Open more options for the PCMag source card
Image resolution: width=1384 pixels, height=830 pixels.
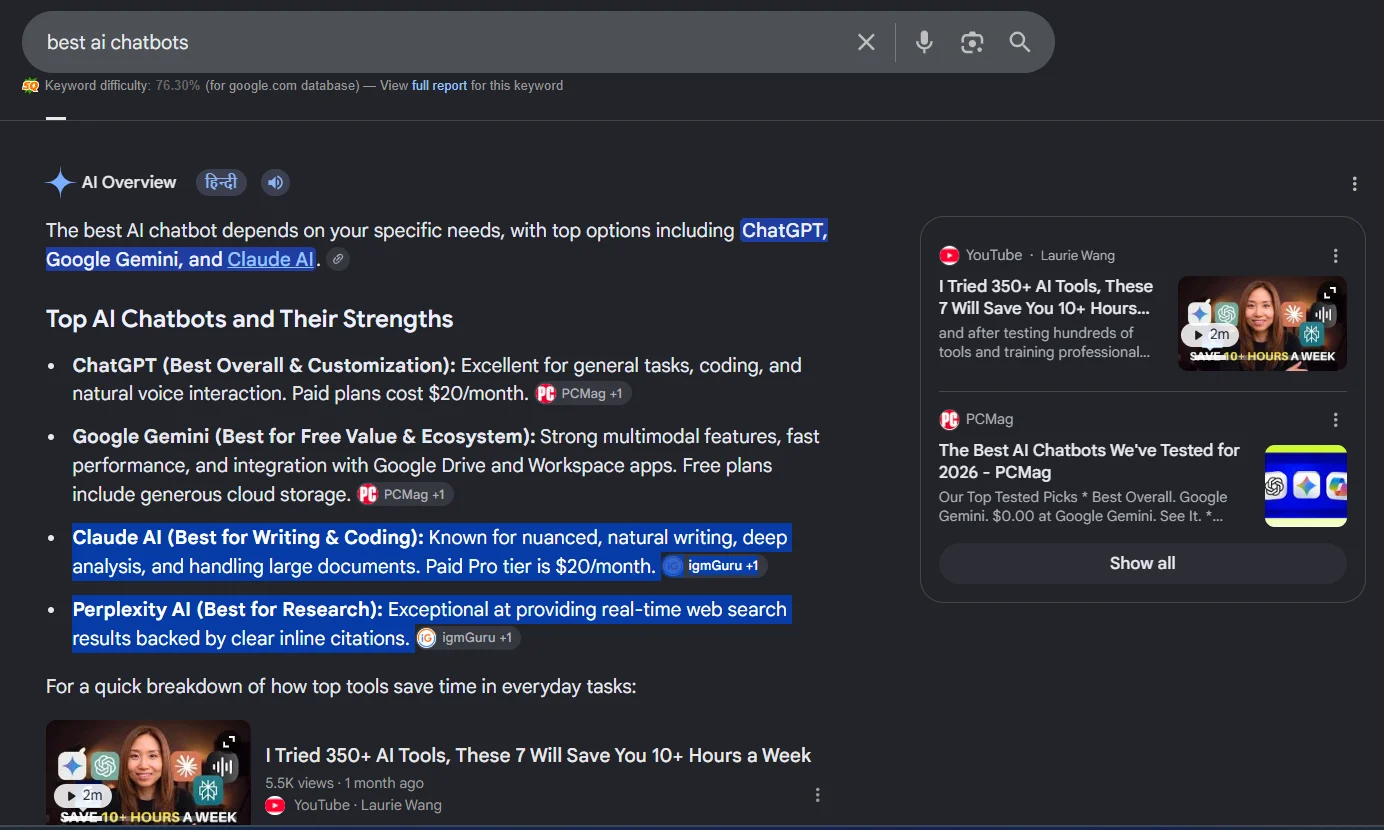(x=1335, y=420)
